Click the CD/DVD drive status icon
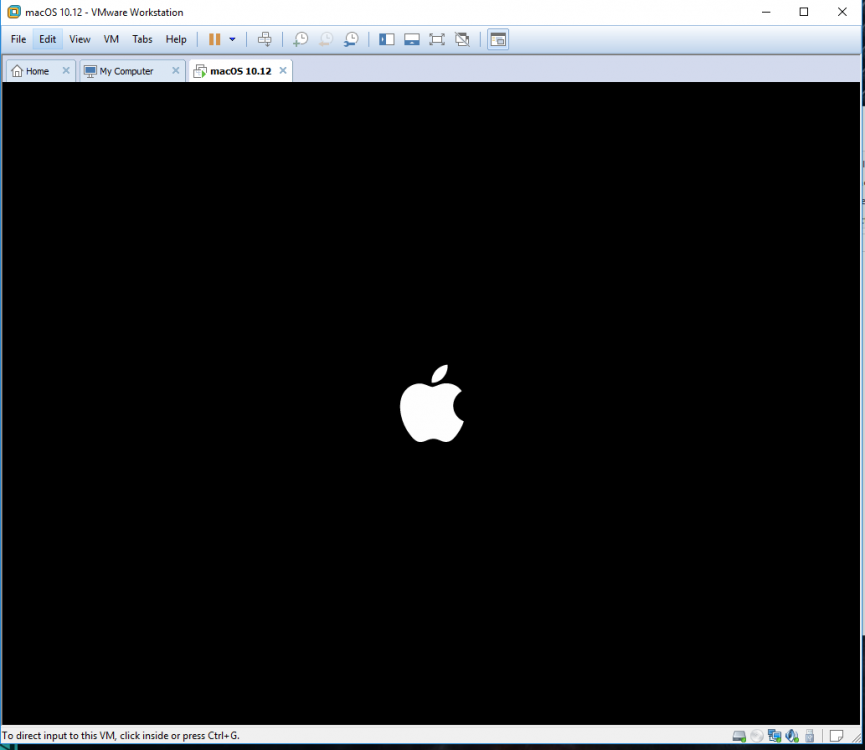Image resolution: width=865 pixels, height=750 pixels. pyautogui.click(x=757, y=736)
